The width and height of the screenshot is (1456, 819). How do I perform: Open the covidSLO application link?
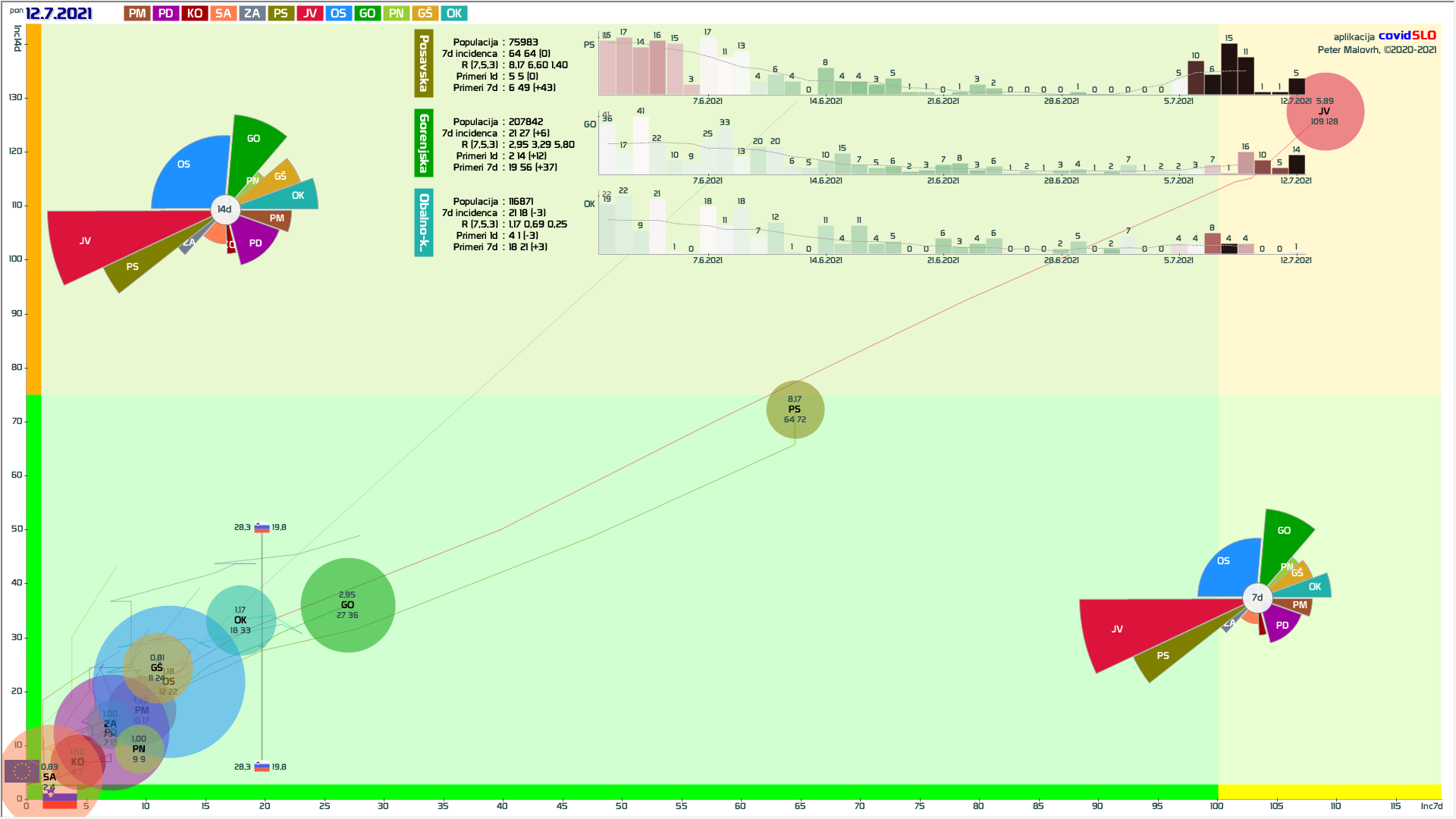coord(1407,36)
